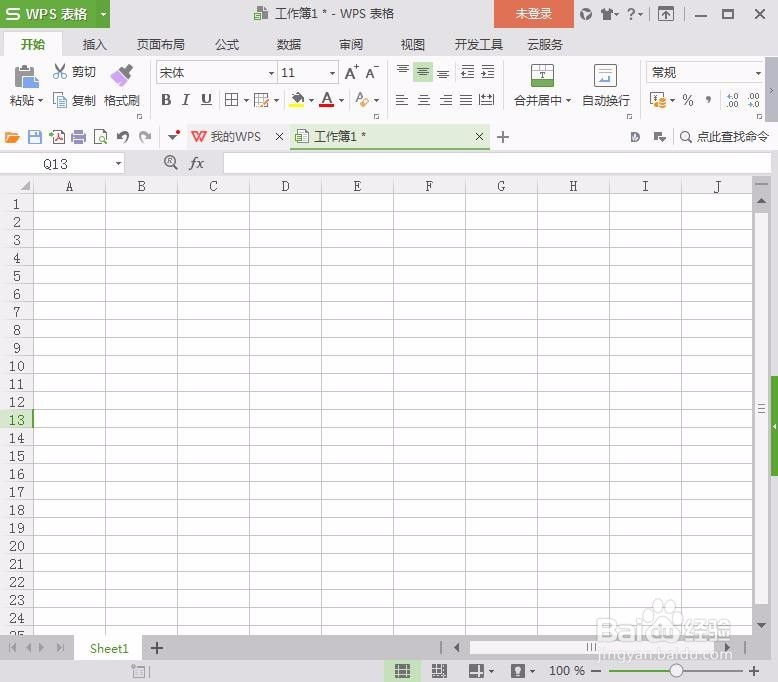Open file with the folder icon

point(12,137)
